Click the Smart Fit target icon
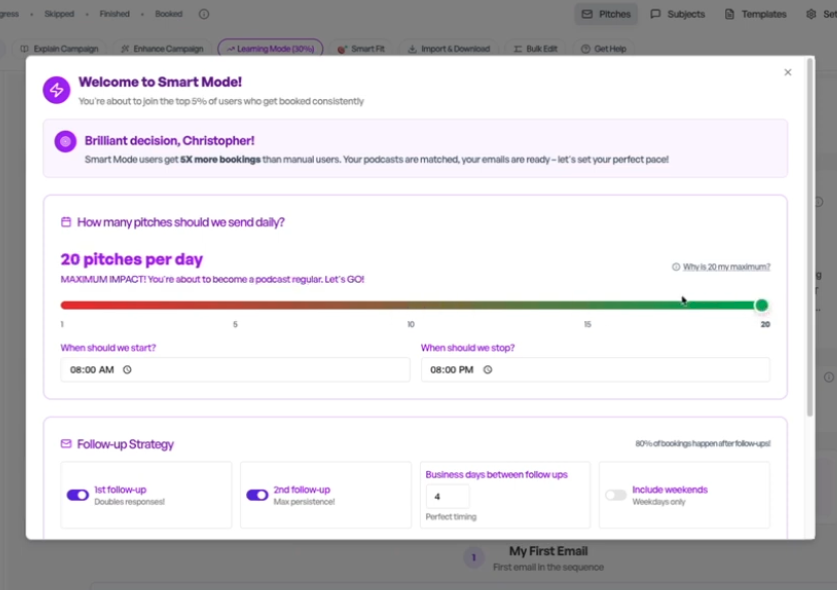Screen dimensions: 837x590 342,49
